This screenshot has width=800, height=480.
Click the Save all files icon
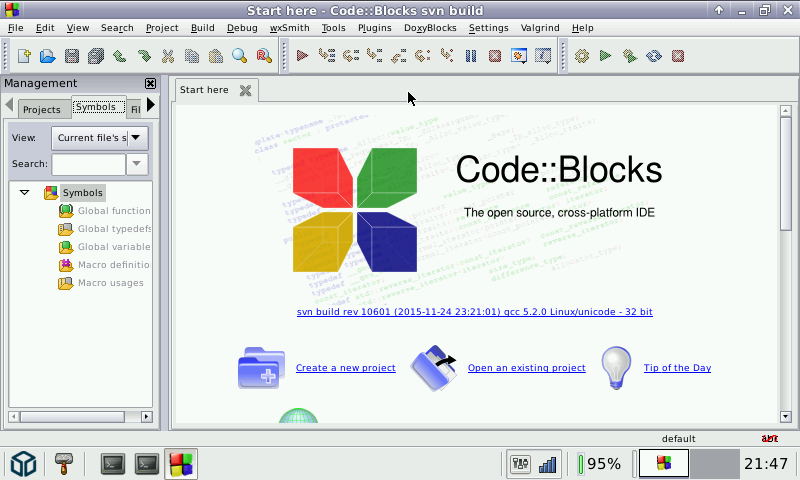tap(95, 56)
